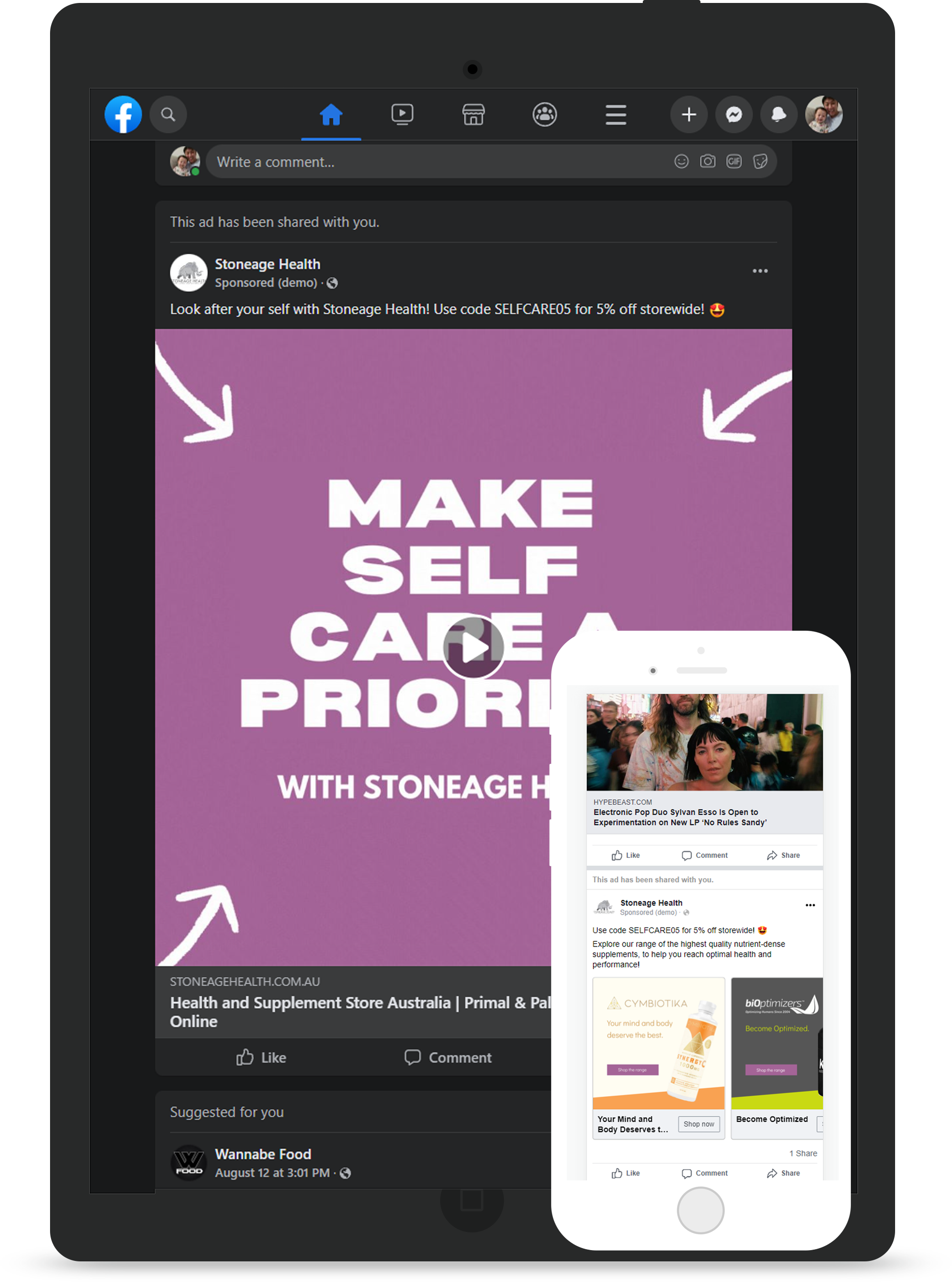This screenshot has height=1282, width=952.
Task: Open the Watch video tab icon
Action: tap(402, 114)
